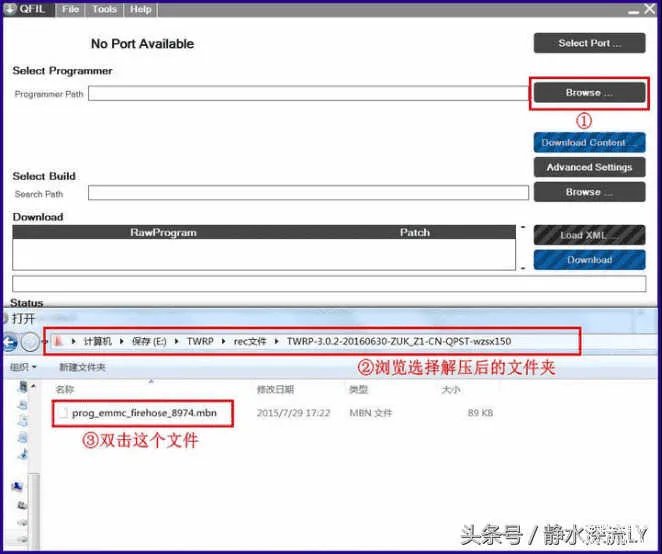
Task: Click into the Search Path input field
Action: (308, 193)
